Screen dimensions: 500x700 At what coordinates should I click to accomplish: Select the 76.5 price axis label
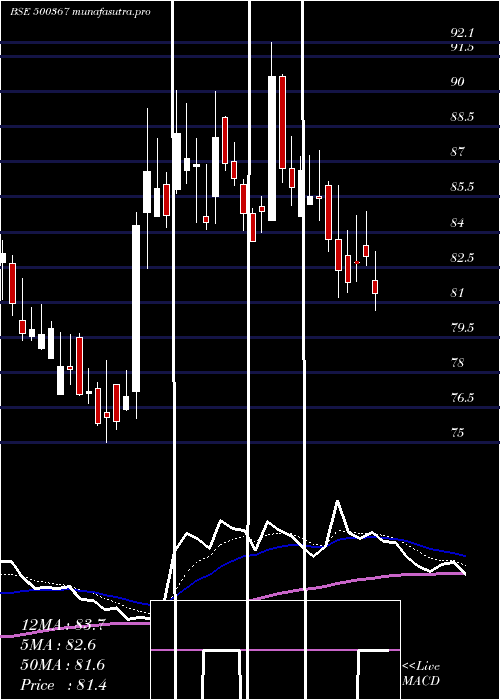click(x=462, y=397)
